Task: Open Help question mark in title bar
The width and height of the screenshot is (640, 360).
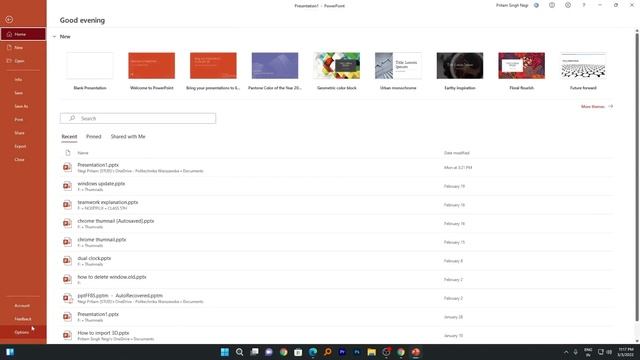Action: click(584, 5)
